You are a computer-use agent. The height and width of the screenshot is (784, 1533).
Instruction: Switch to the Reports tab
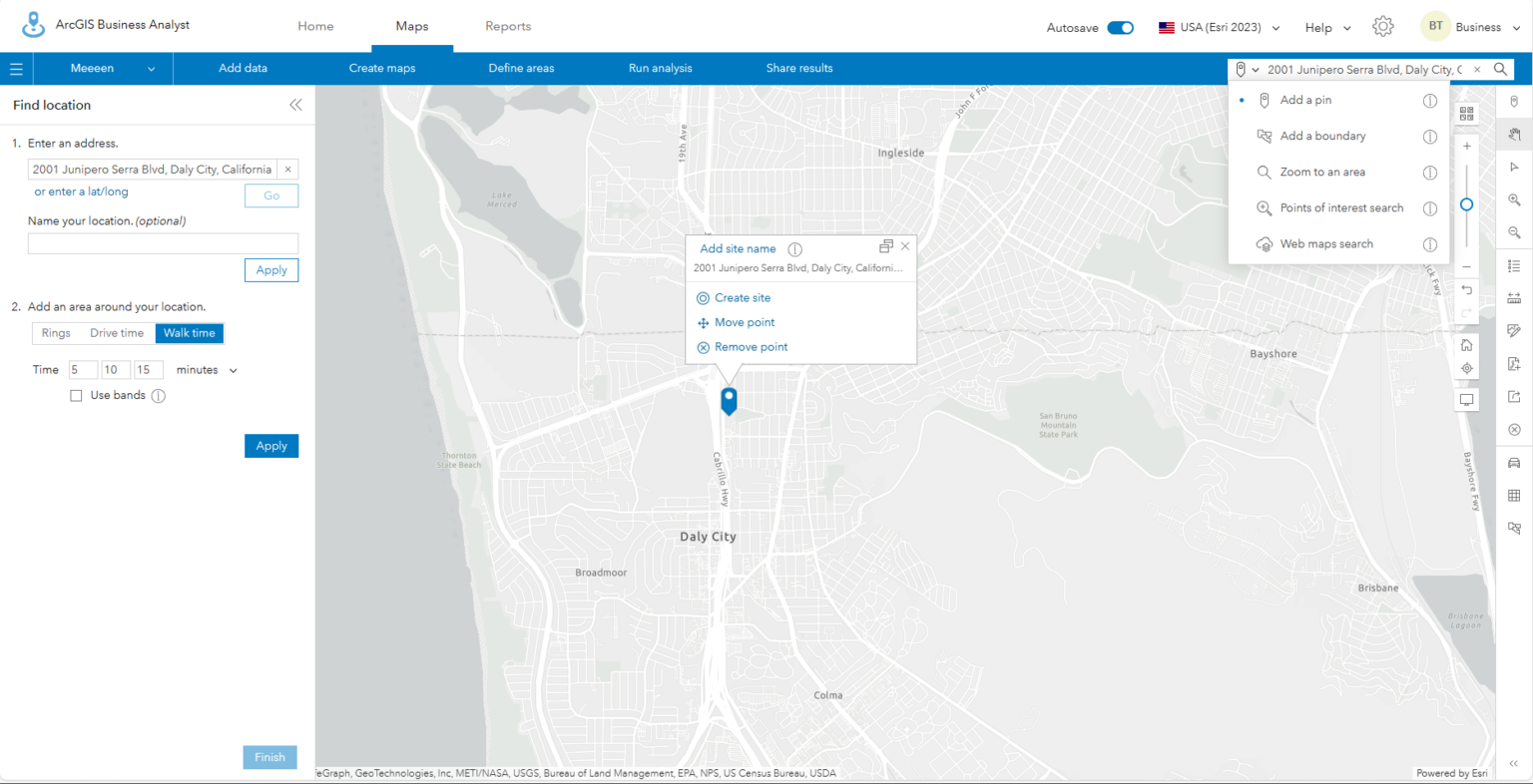508,27
